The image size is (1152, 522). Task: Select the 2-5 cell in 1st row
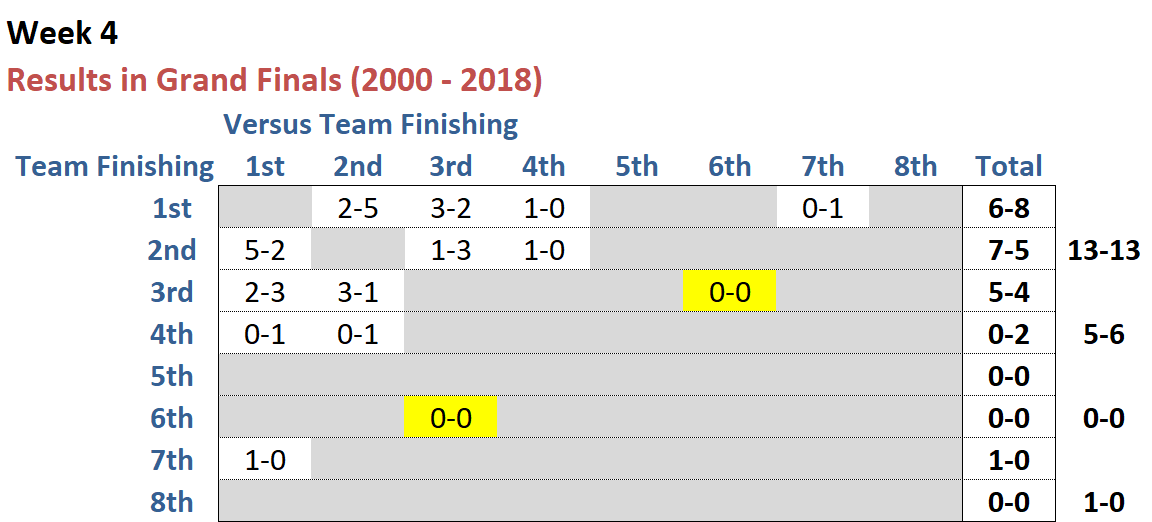pyautogui.click(x=358, y=208)
